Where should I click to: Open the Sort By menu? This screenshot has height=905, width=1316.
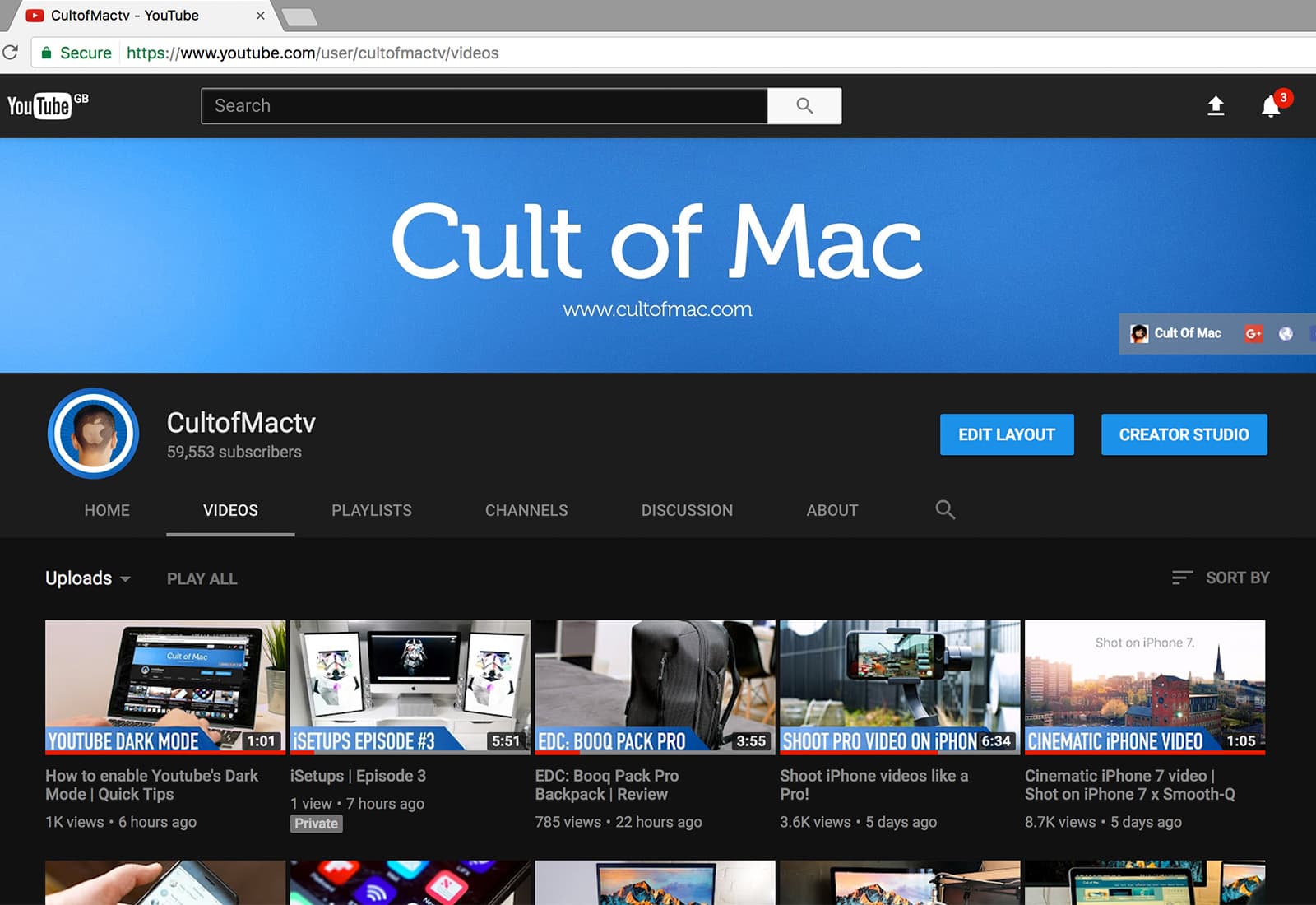coord(1221,578)
